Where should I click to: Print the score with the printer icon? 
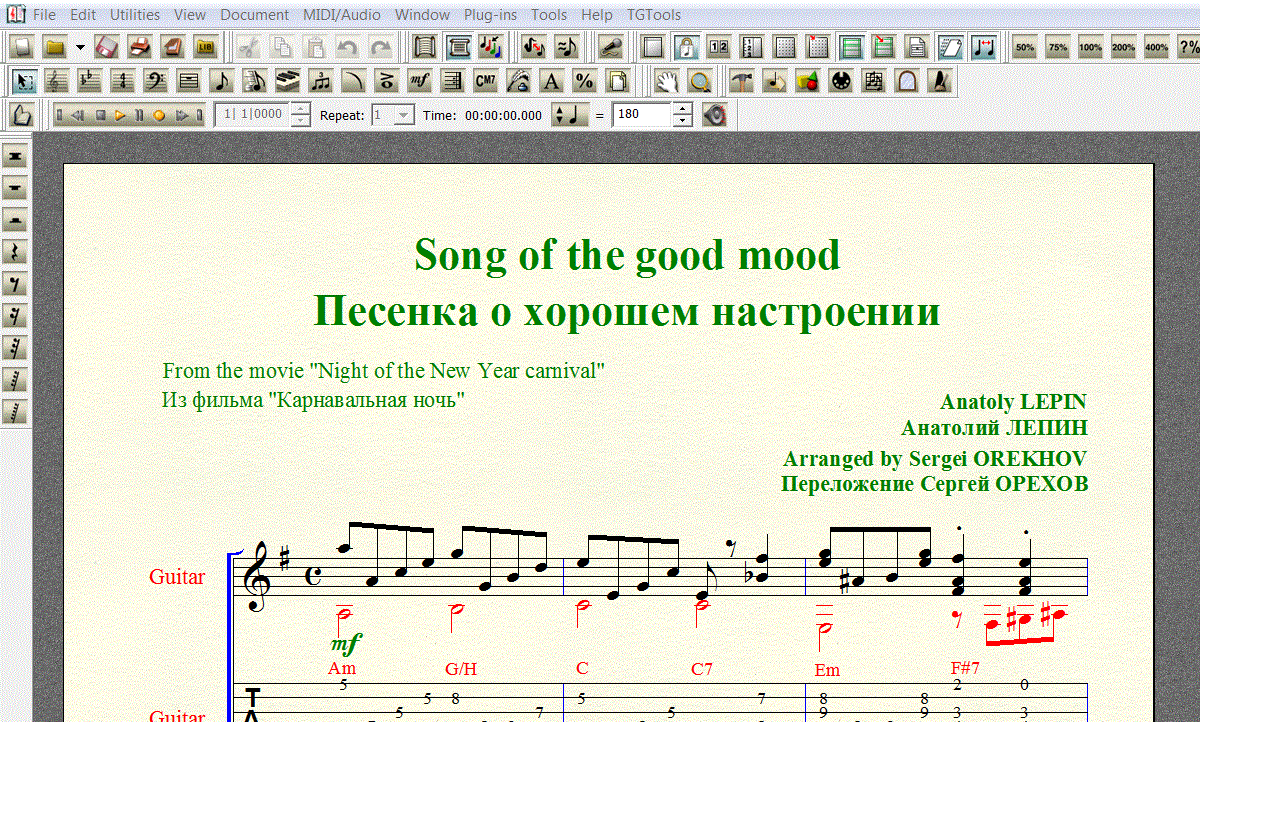click(x=139, y=47)
